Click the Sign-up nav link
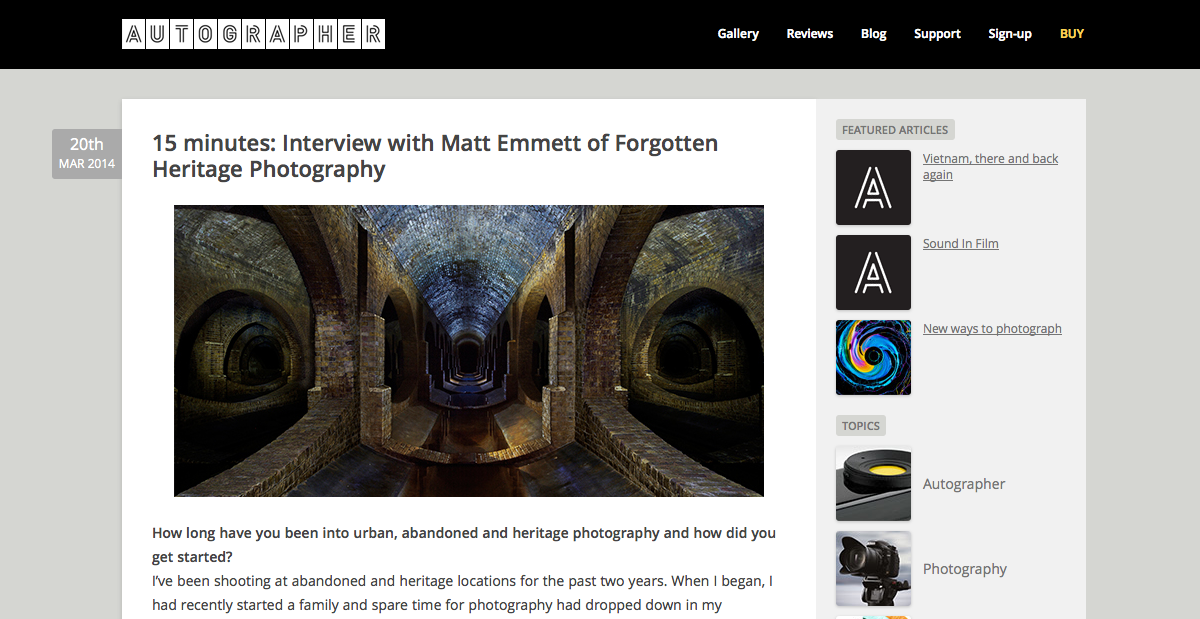1200x619 pixels. pos(1010,34)
